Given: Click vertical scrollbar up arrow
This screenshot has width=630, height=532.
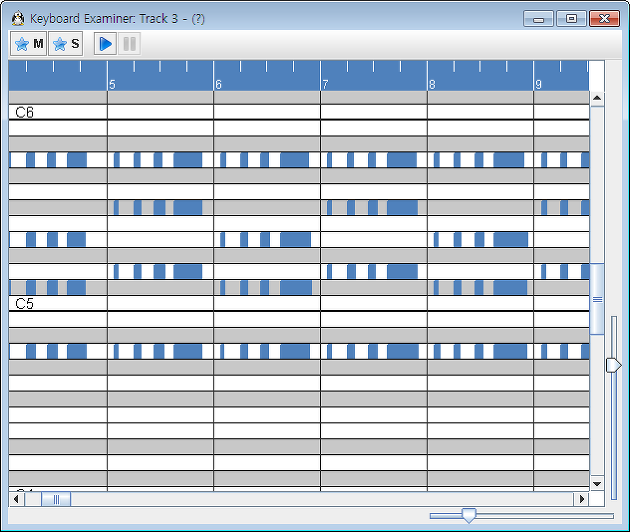Looking at the screenshot, I should (x=597, y=98).
